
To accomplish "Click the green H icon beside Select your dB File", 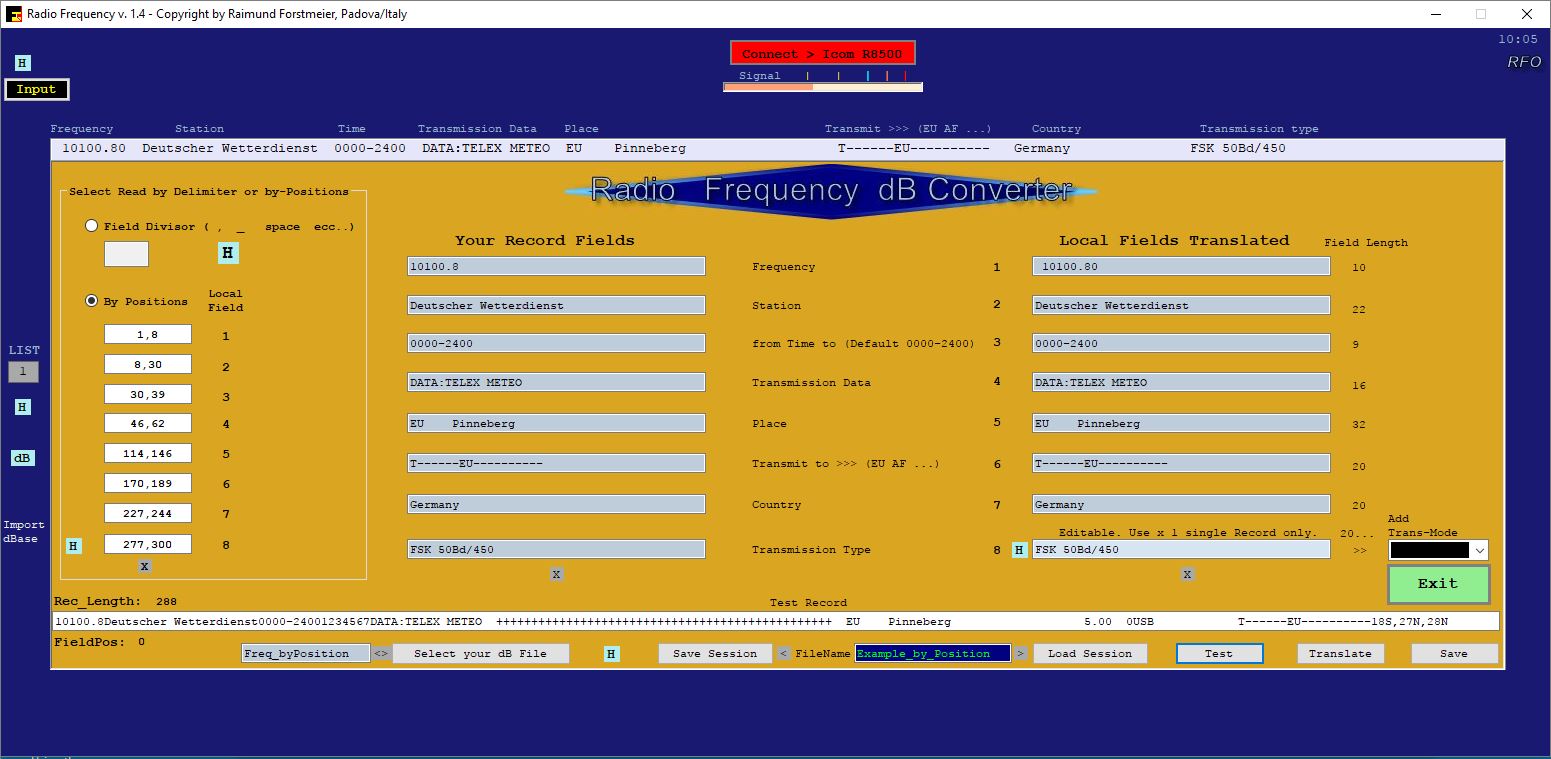I will coord(611,653).
